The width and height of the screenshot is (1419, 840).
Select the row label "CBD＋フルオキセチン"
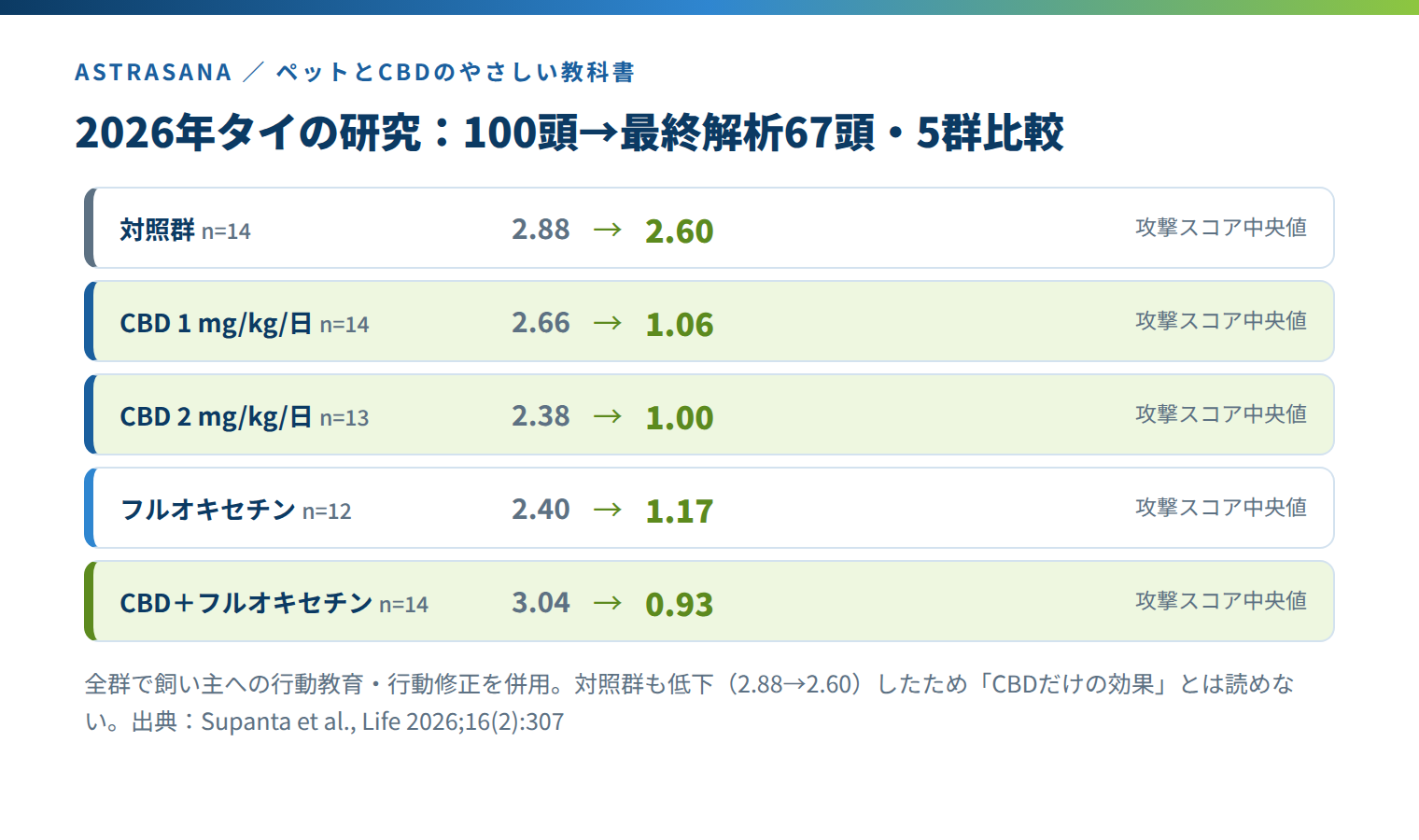(246, 603)
